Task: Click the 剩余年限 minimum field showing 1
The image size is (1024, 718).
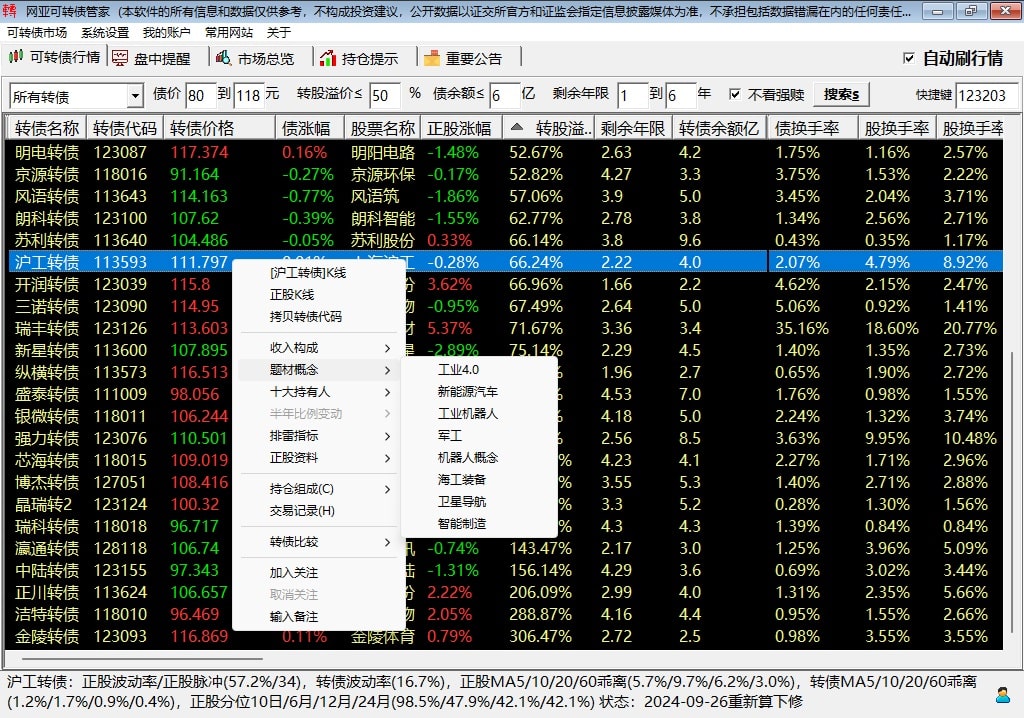Action: point(632,95)
